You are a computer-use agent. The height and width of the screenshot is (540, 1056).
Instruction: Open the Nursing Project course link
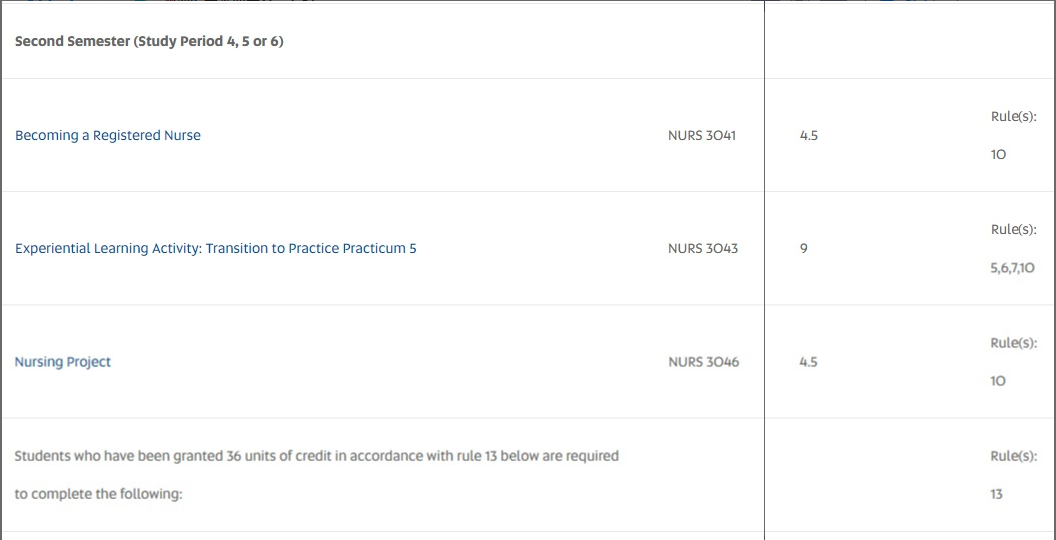coord(63,362)
